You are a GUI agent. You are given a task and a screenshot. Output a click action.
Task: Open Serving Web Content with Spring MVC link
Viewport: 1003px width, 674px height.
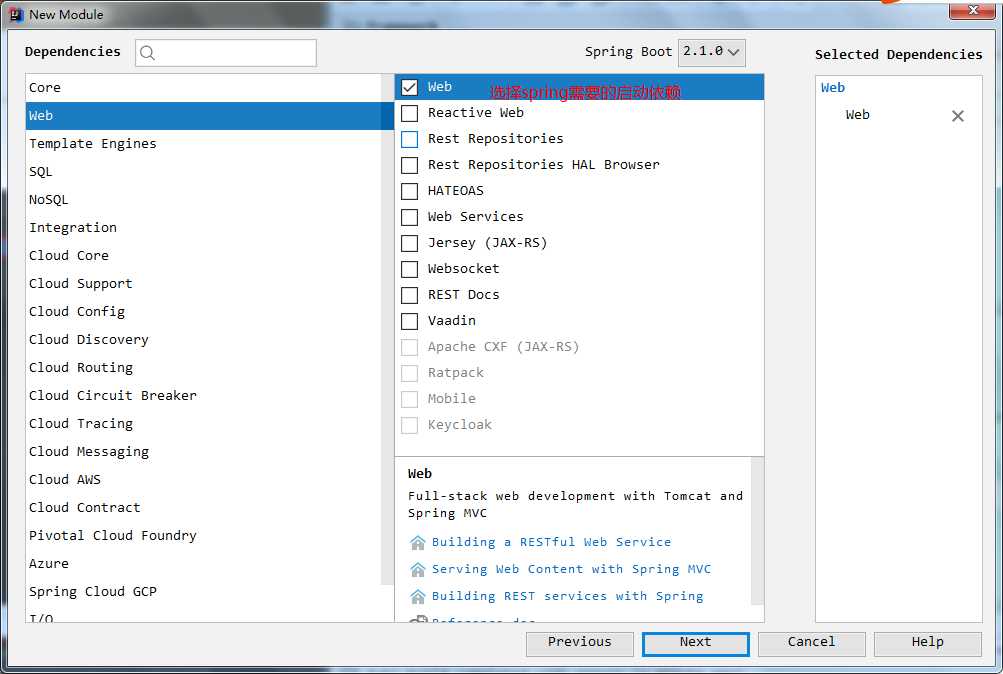click(571, 569)
